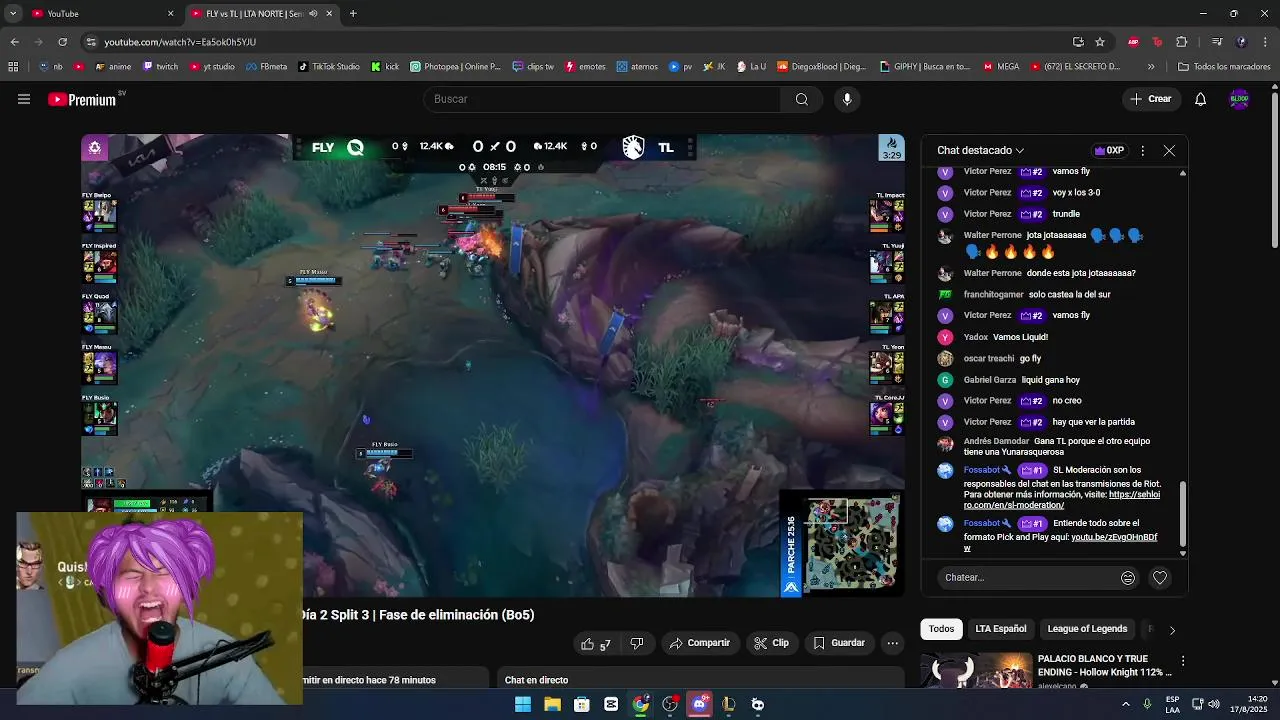
Task: Select the LTA Español filter chip
Action: (x=1001, y=629)
